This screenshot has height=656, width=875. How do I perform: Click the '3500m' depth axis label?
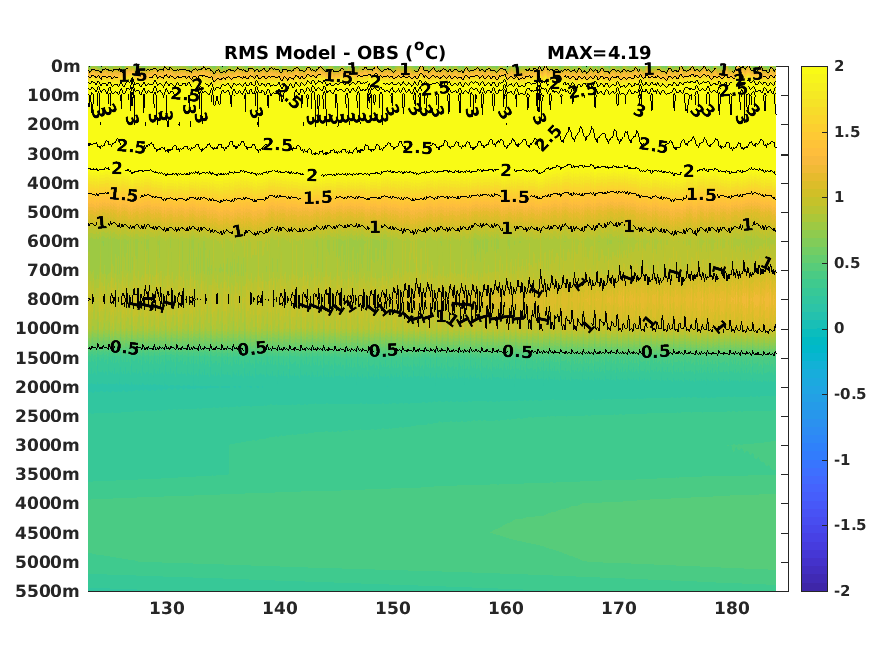[x=48, y=474]
